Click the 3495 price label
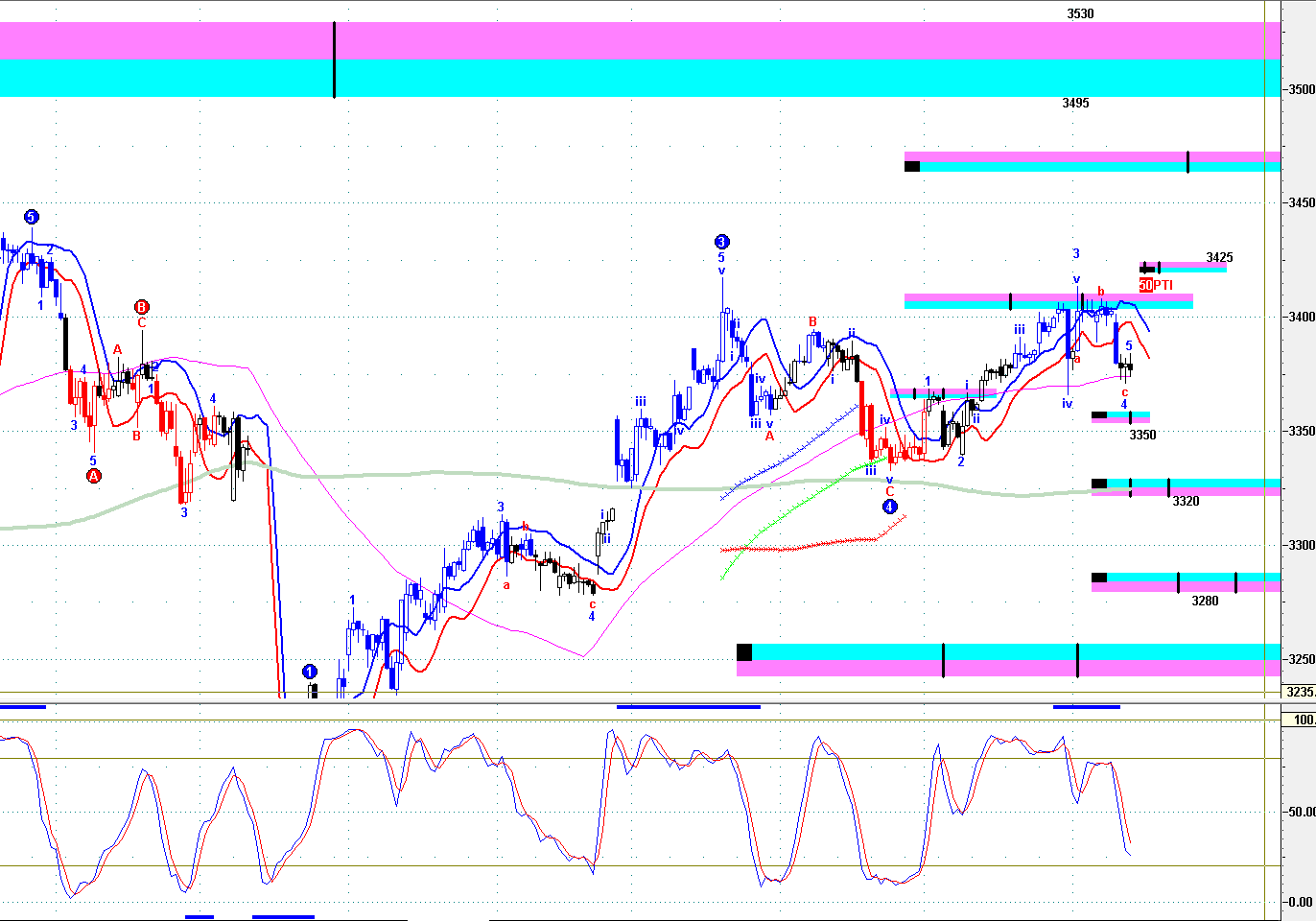Viewport: 1316px width, 921px height. [x=1075, y=103]
